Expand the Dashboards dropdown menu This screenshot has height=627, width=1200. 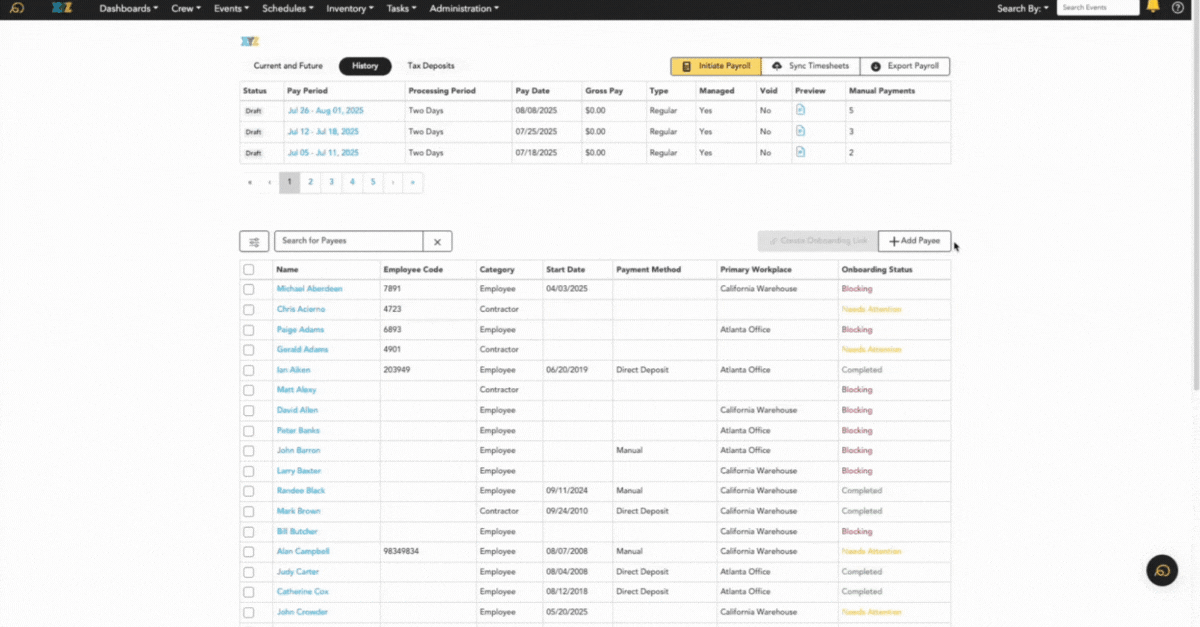point(128,8)
